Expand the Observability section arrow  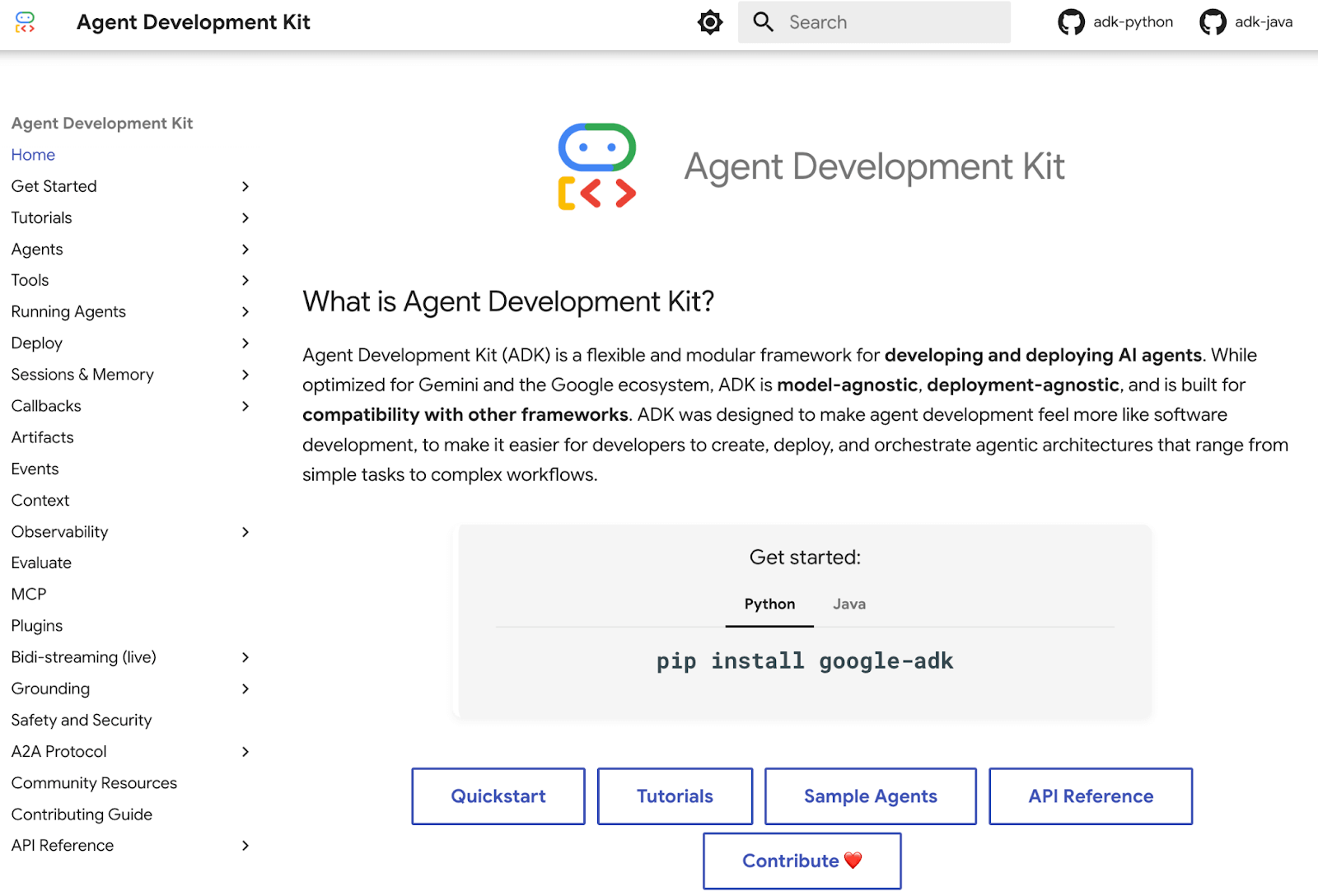[x=245, y=532]
